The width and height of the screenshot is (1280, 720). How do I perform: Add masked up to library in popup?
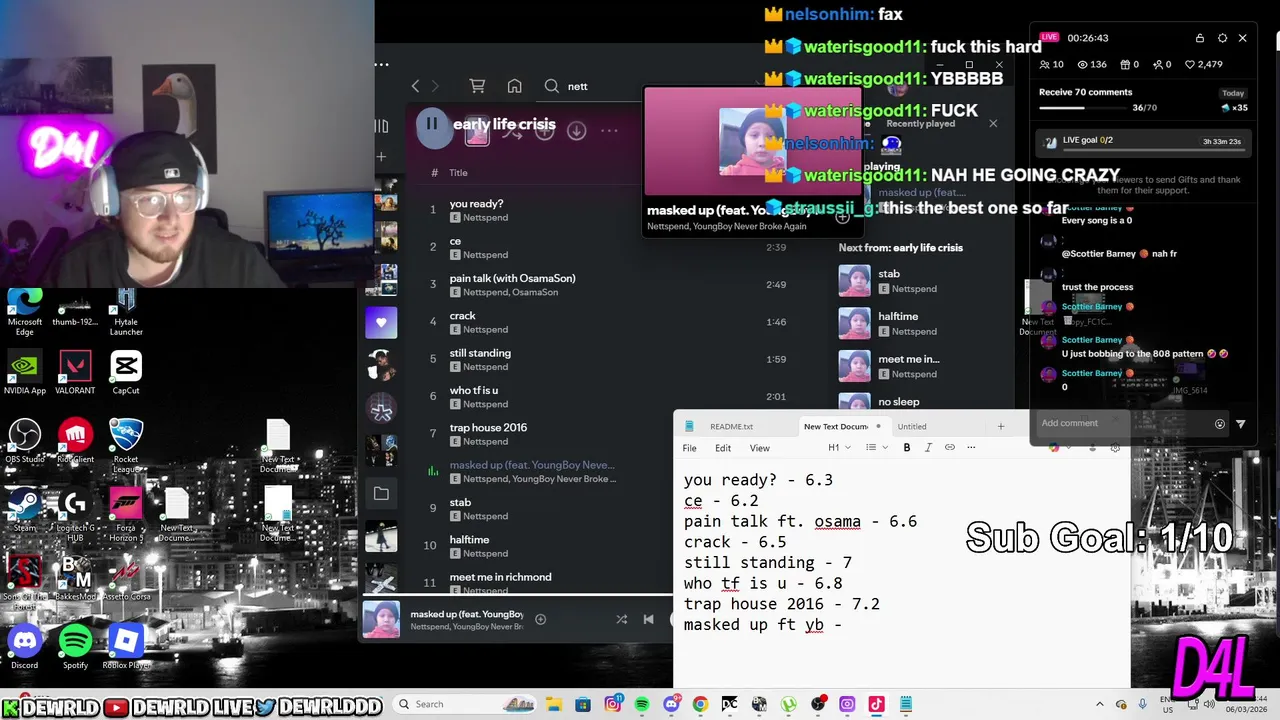[x=842, y=216]
